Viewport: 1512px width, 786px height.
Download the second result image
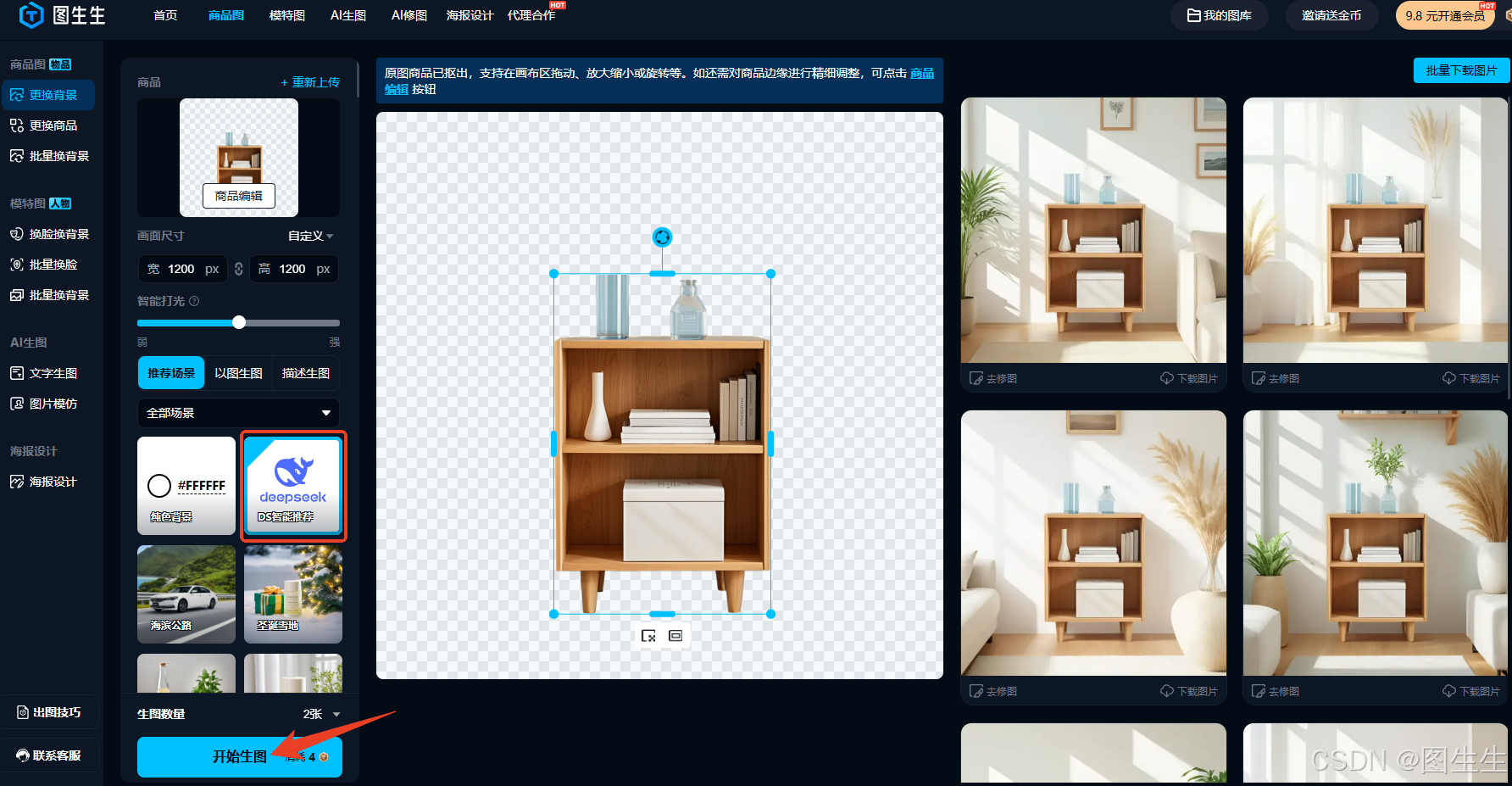(1470, 378)
